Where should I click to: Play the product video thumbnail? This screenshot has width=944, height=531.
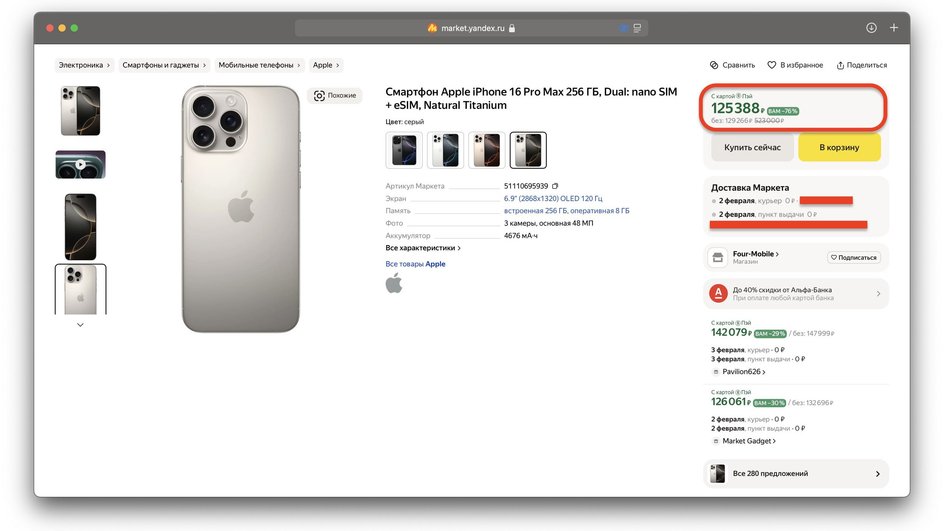pyautogui.click(x=80, y=165)
